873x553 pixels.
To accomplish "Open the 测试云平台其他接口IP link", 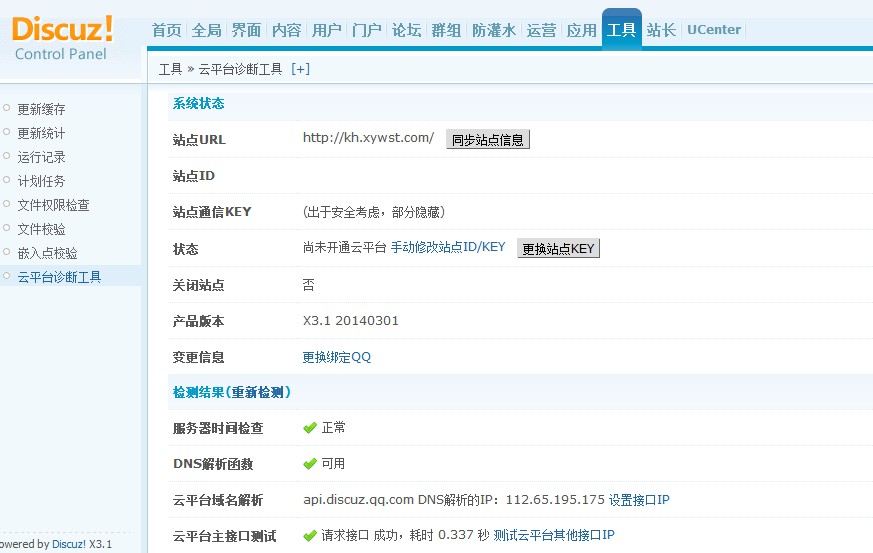I will pos(554,535).
